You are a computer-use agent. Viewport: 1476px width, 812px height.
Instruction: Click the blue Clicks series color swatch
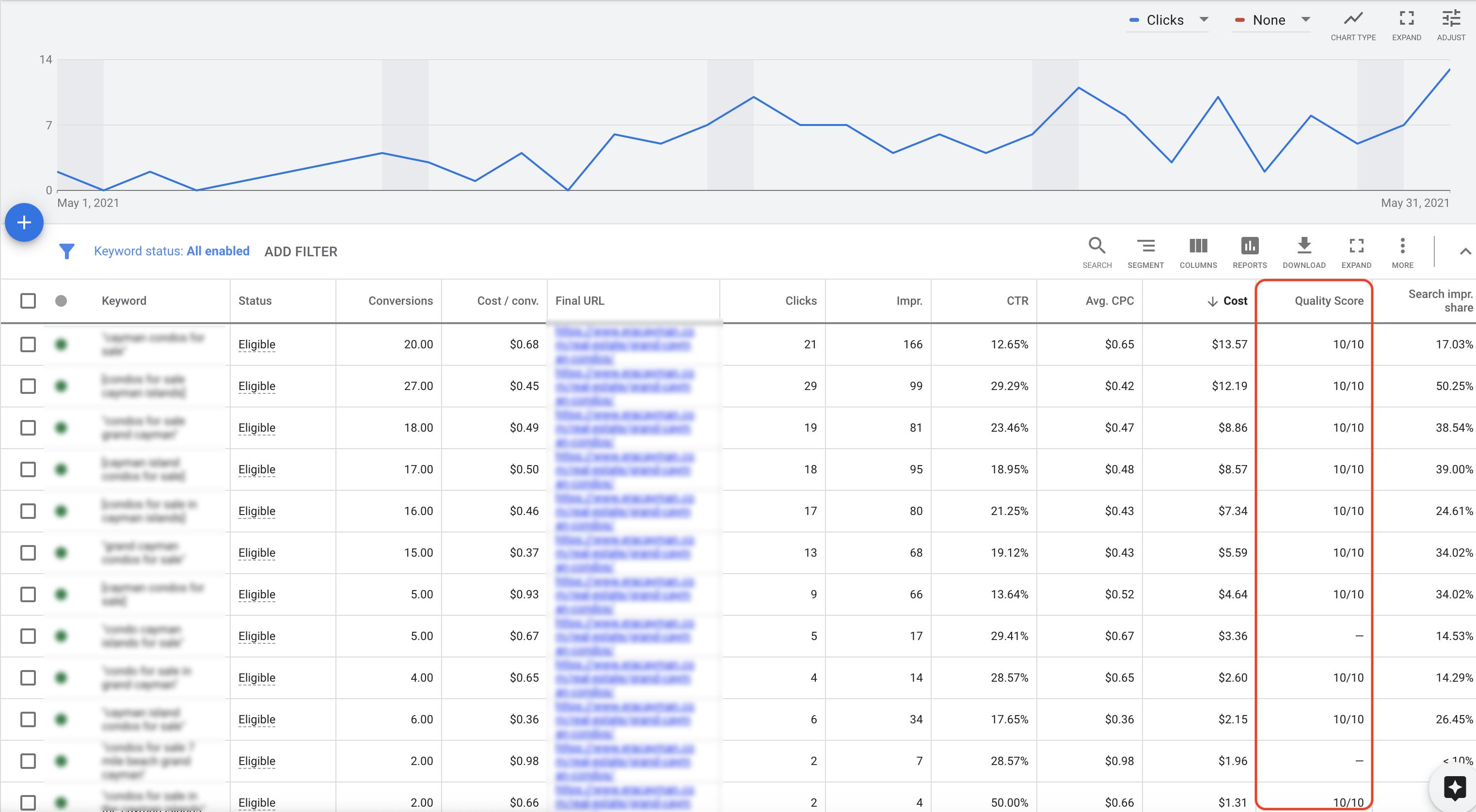[1133, 20]
